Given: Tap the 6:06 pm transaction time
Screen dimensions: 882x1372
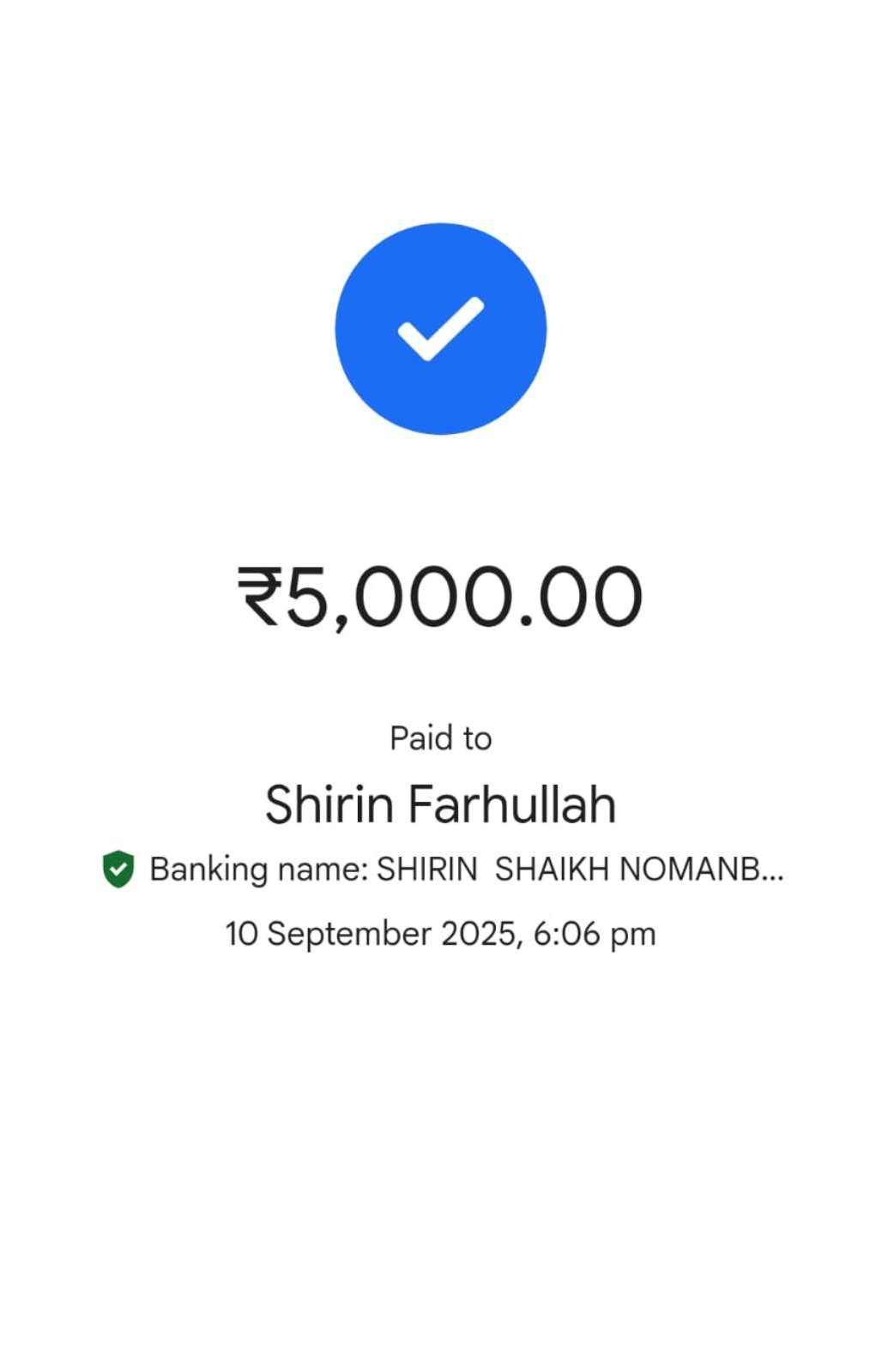Looking at the screenshot, I should tap(595, 934).
